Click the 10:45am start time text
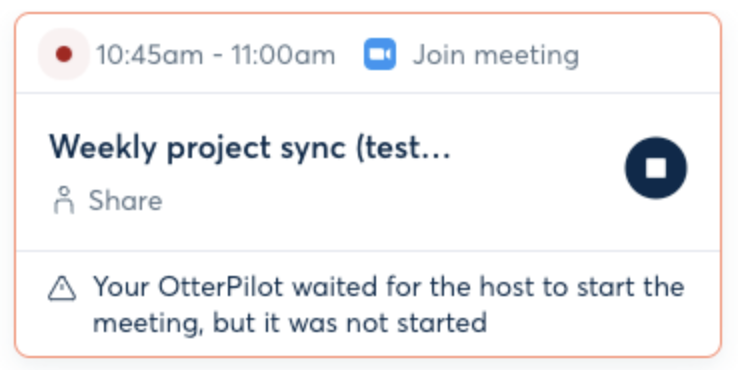 point(149,55)
